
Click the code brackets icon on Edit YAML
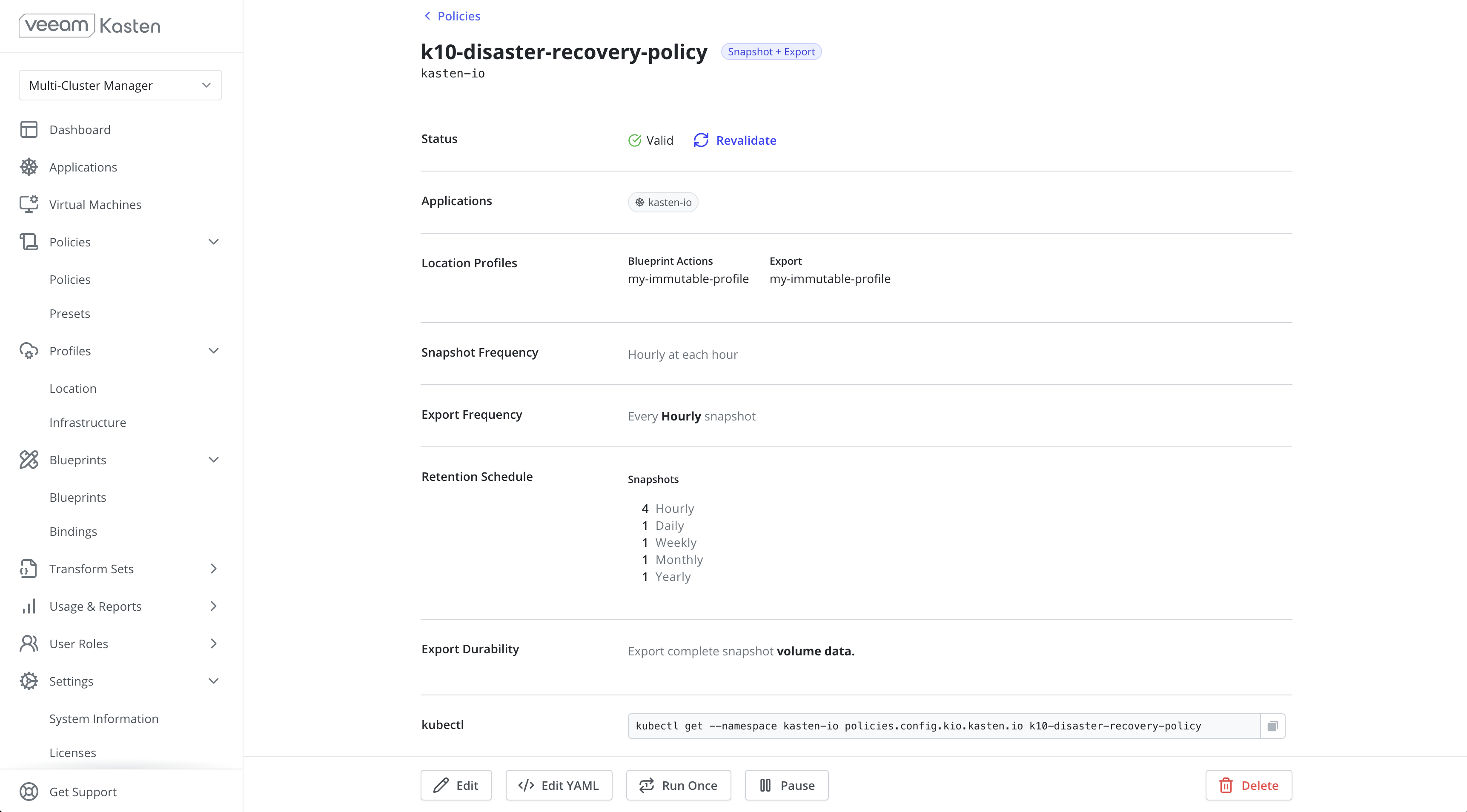click(526, 785)
